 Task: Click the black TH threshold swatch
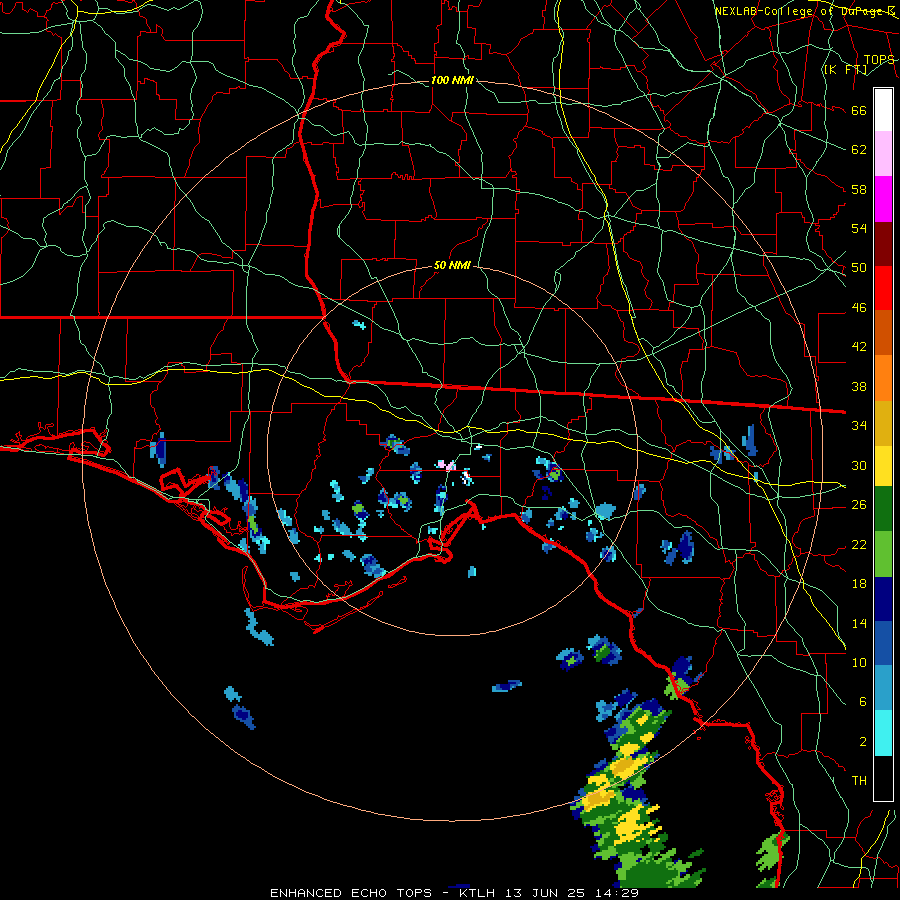click(x=883, y=778)
